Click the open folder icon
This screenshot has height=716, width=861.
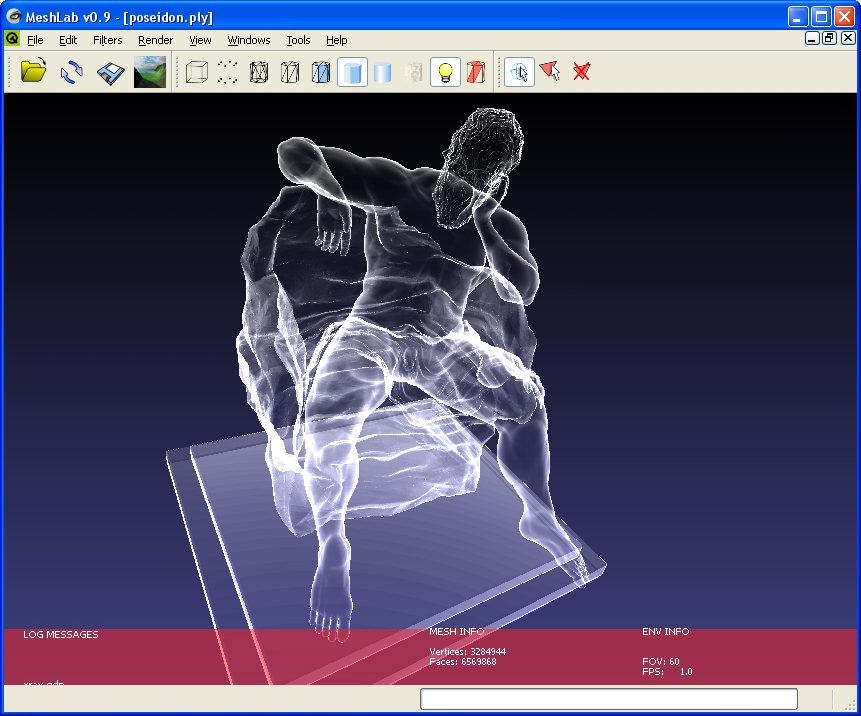pos(34,72)
